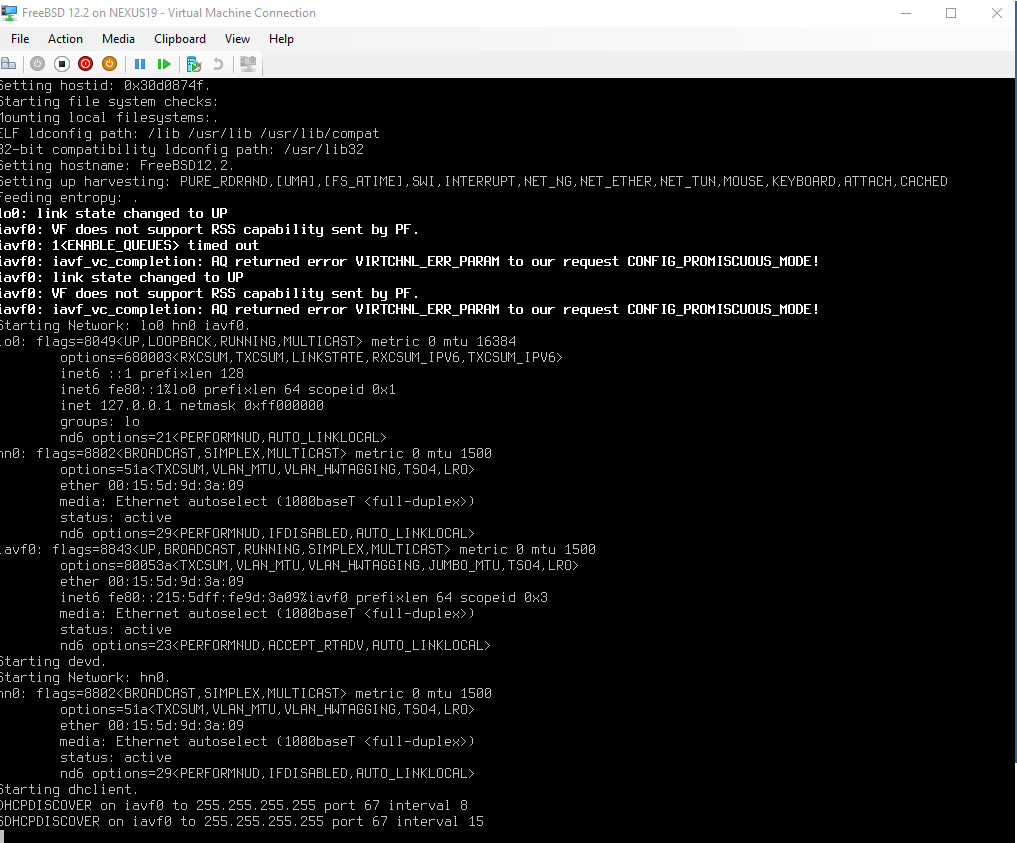
Task: Turn off the VM with the black-square icon
Action: pos(62,64)
